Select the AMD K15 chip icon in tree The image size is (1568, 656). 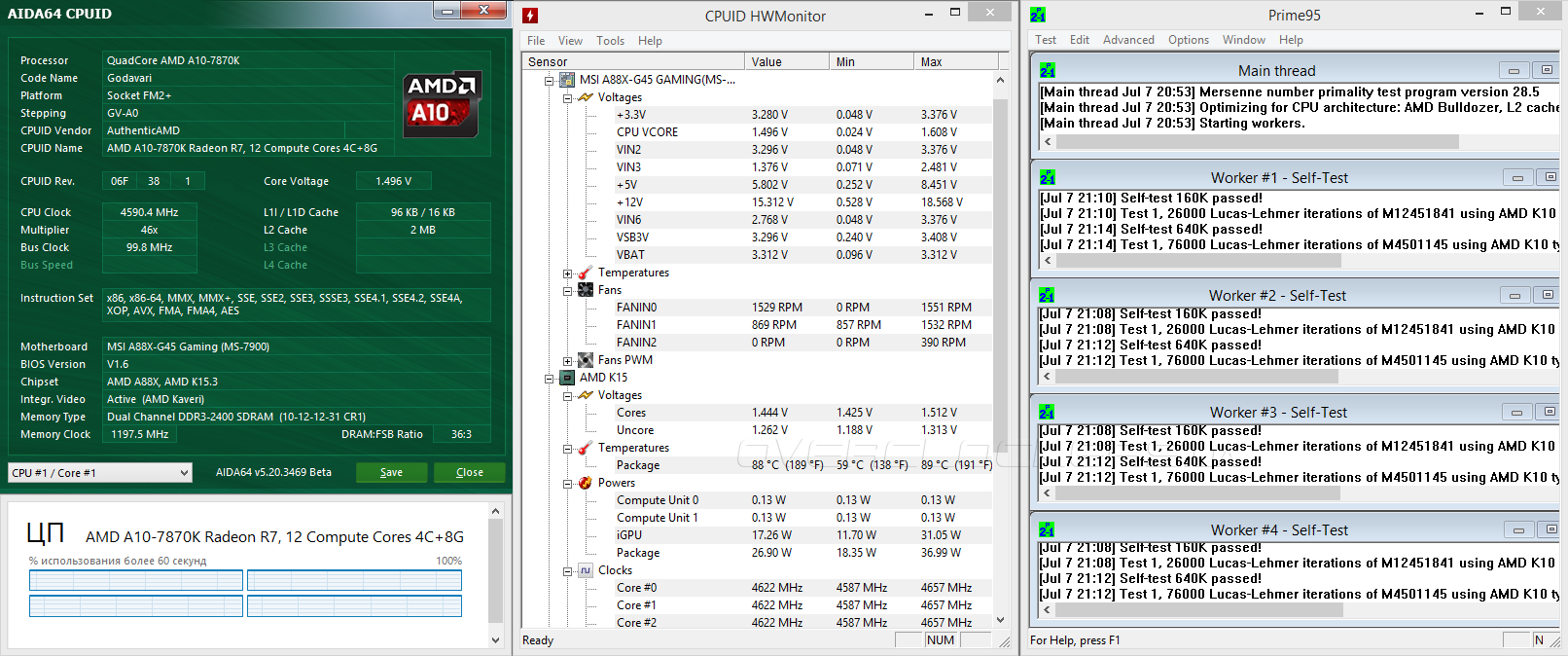pos(568,378)
